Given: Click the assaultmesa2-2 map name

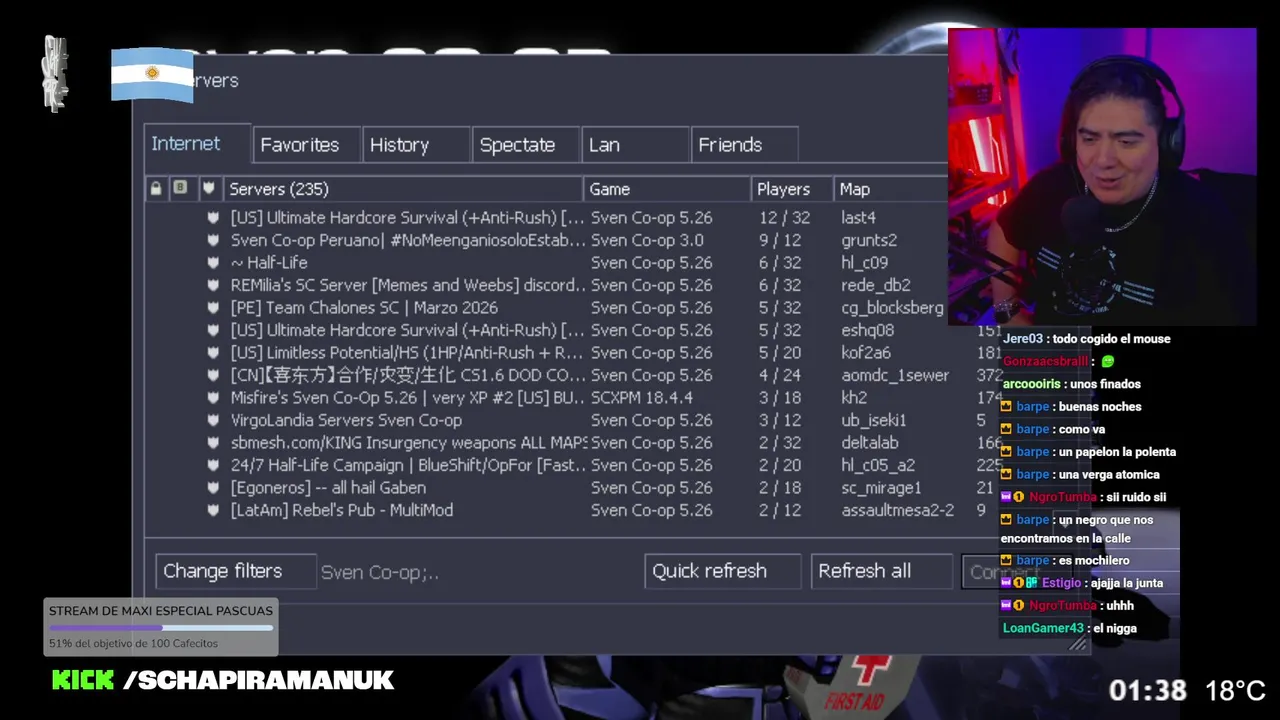Looking at the screenshot, I should (898, 510).
